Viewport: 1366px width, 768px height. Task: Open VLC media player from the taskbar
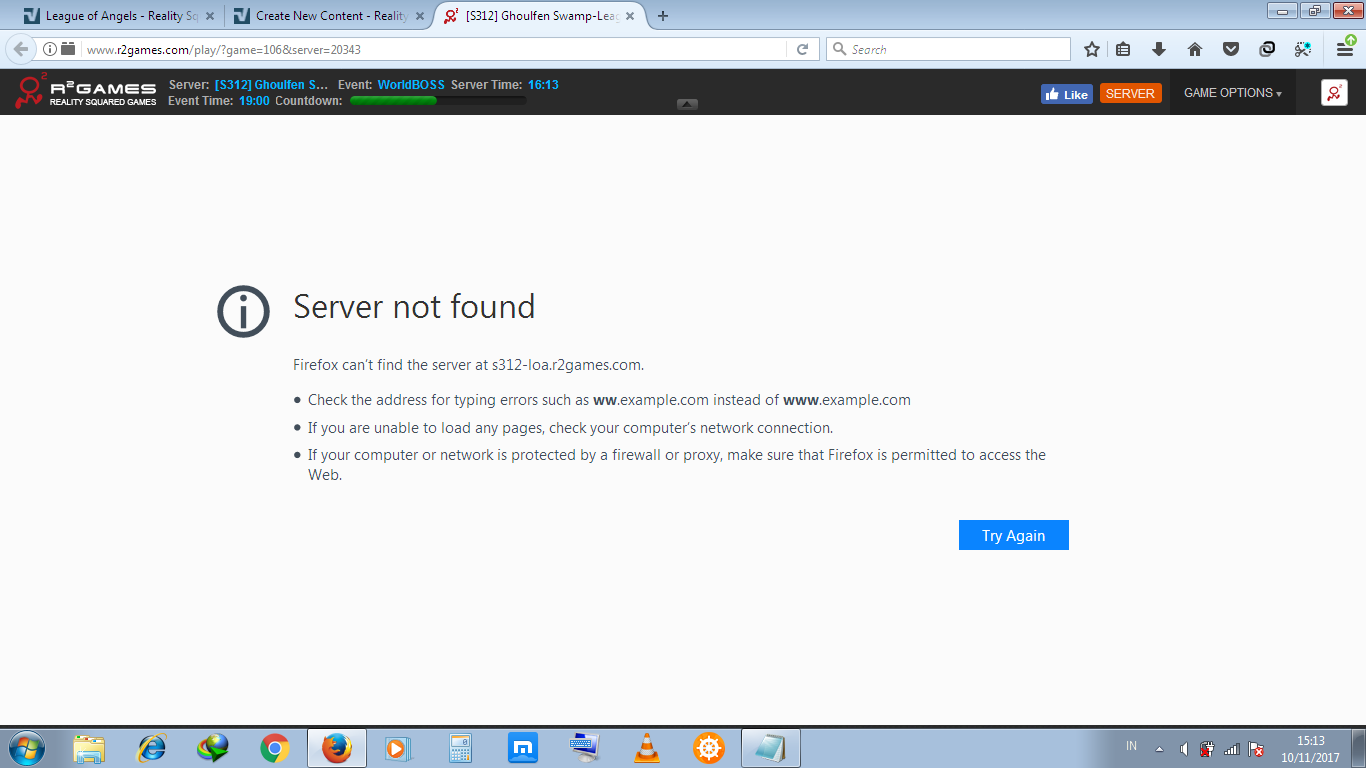click(x=647, y=748)
